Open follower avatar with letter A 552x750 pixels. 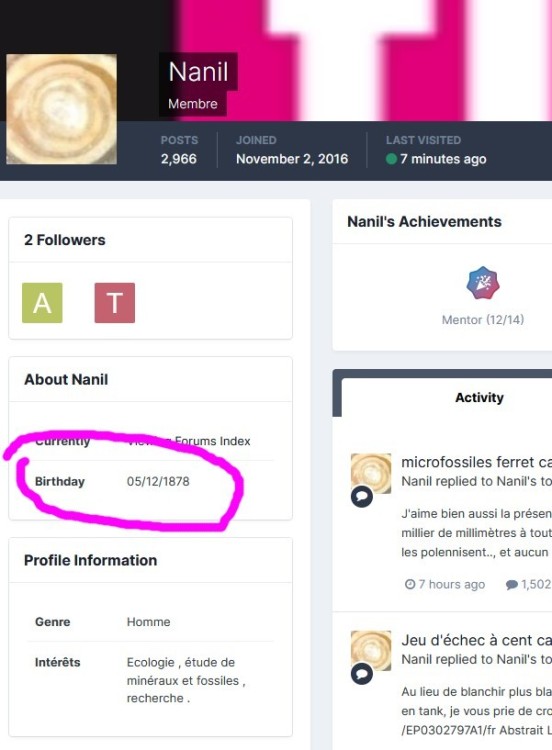click(42, 303)
